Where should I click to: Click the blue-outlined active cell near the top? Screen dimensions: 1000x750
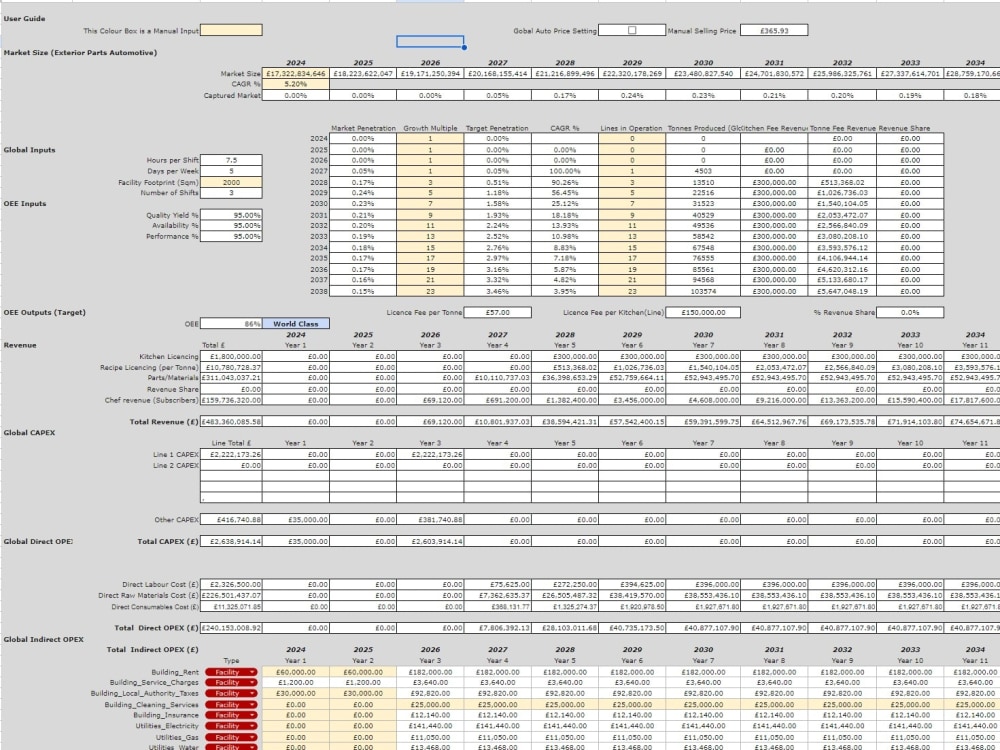pos(430,41)
